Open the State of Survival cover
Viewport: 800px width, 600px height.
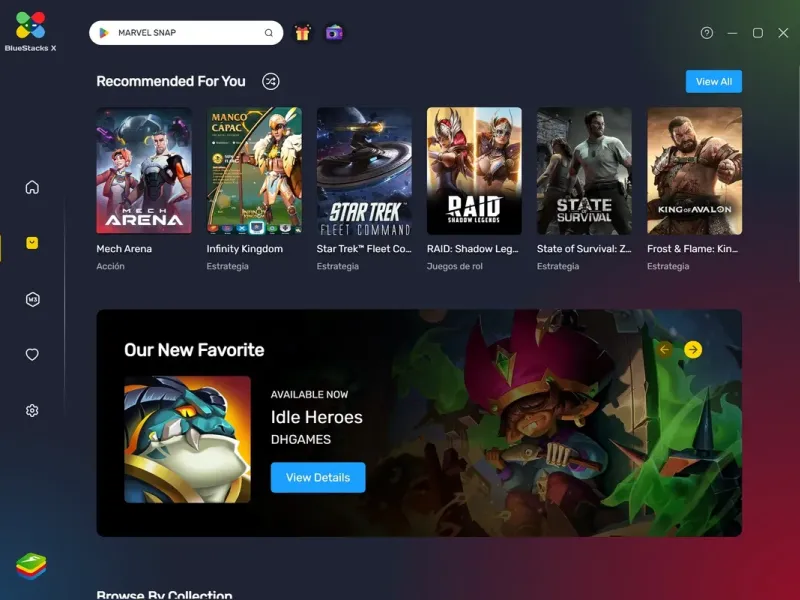point(584,170)
